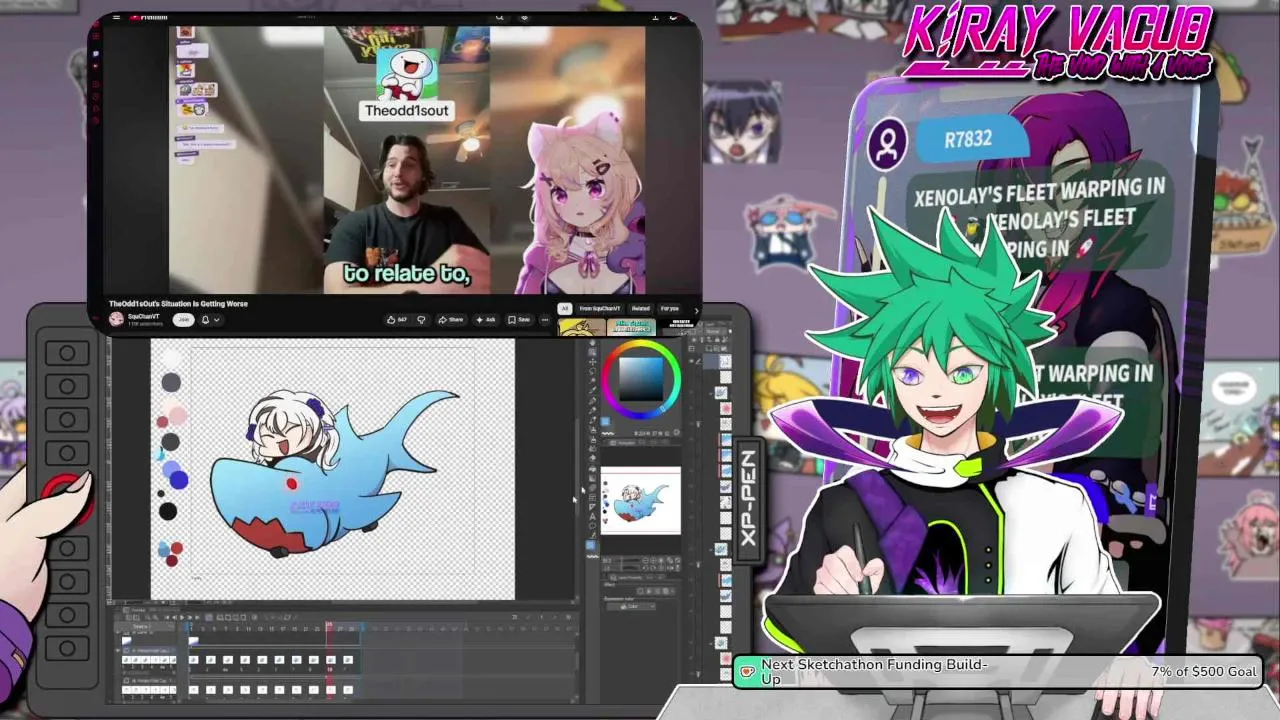Viewport: 1280px width, 720px height.
Task: Click the shark image in Sub View panel
Action: pos(641,500)
